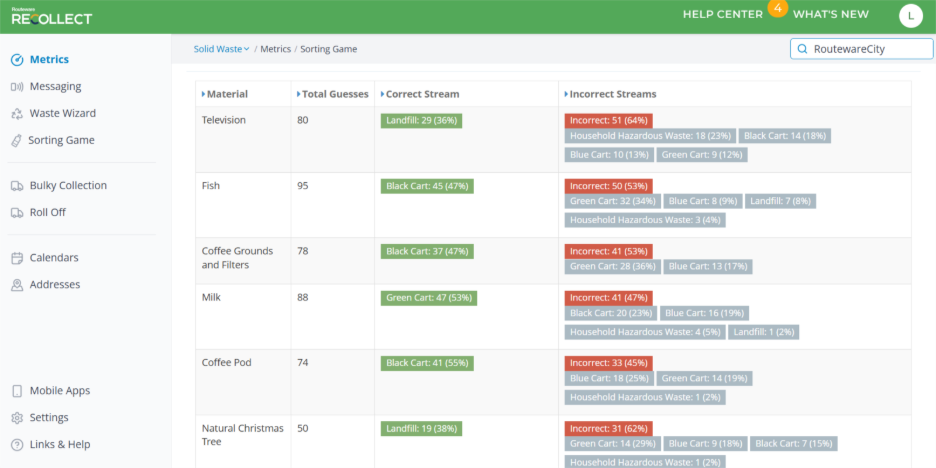The height and width of the screenshot is (468, 936).
Task: Click the Landfill: 19 (38%) tag
Action: coord(421,429)
